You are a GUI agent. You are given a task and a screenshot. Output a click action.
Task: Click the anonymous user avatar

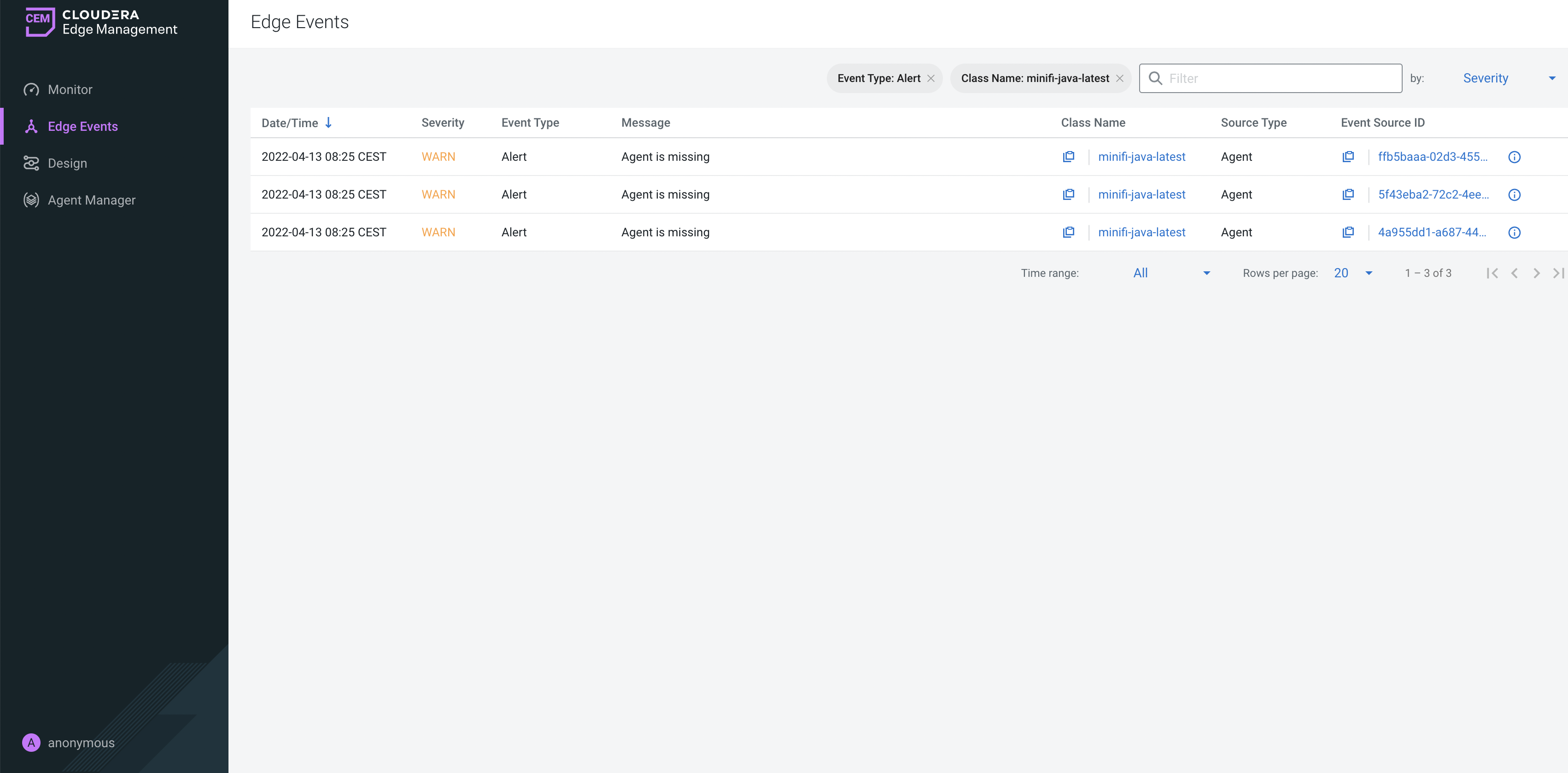click(x=31, y=743)
